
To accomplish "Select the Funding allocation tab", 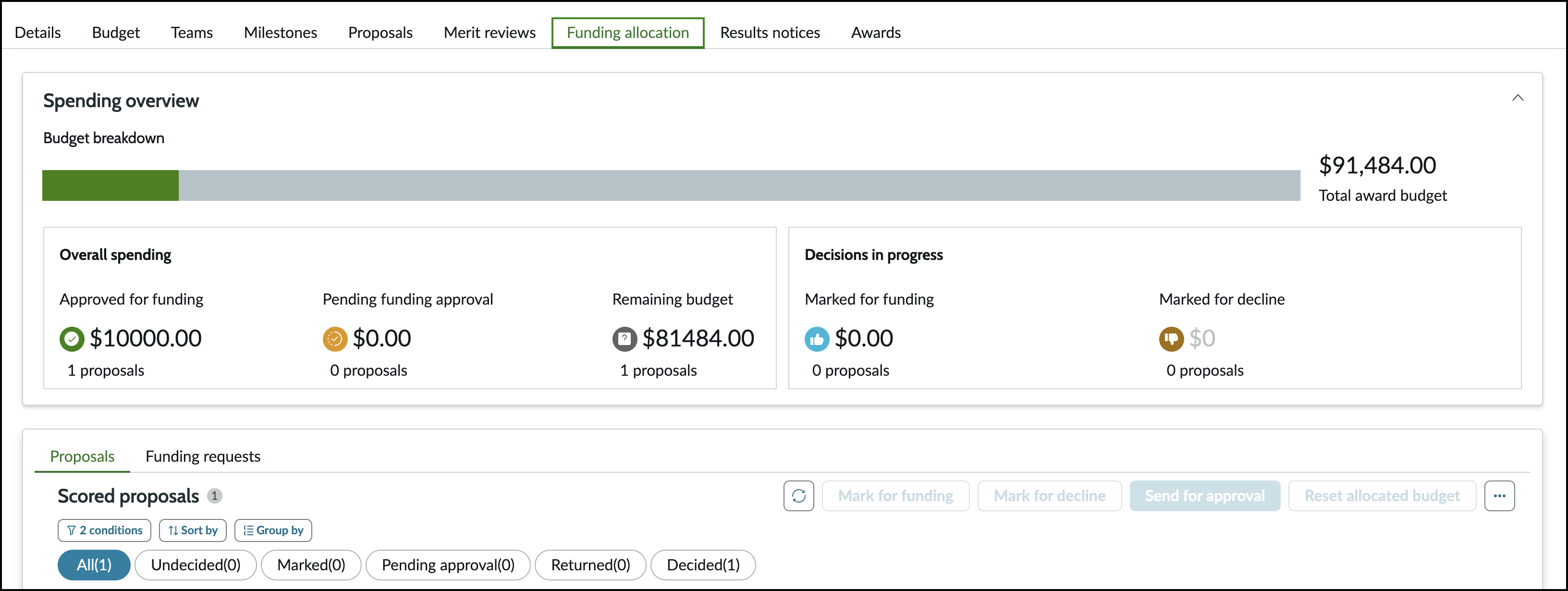I will click(627, 33).
